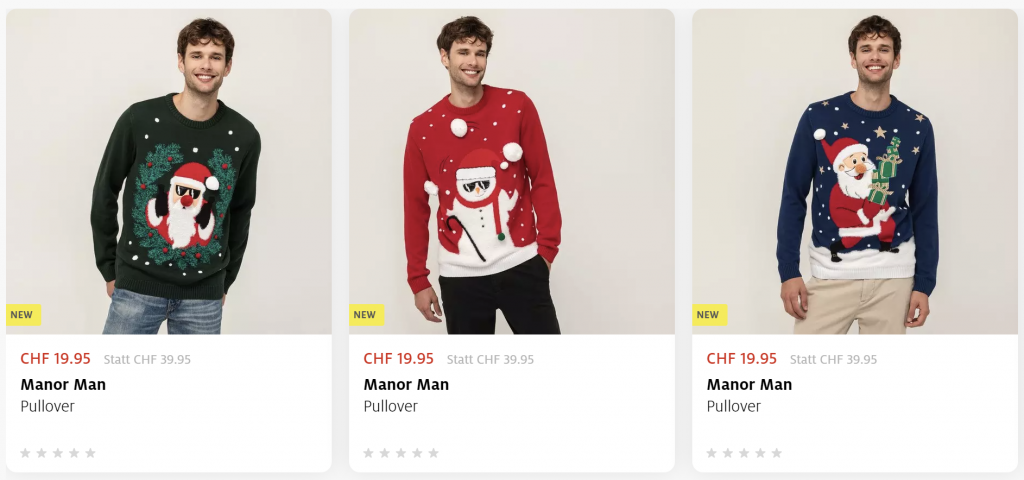Image resolution: width=1024 pixels, height=480 pixels.
Task: Open the navy Santa gifts sweater photo
Action: tap(854, 170)
